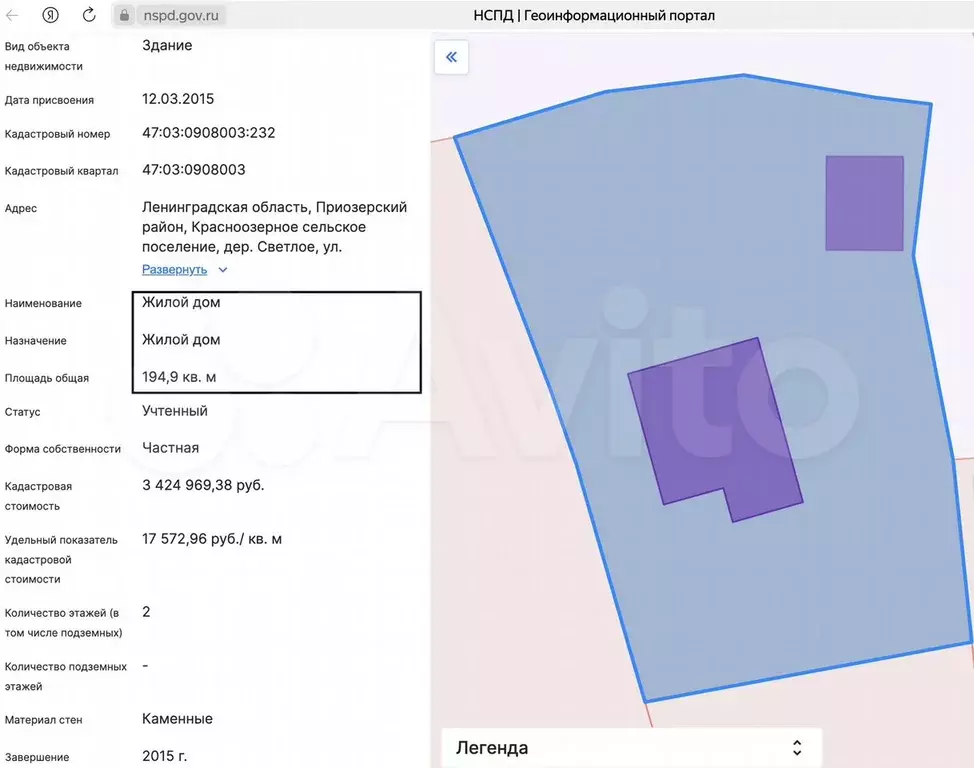Click cadastral number 47:03:0908003:232
The image size is (974, 768).
tap(209, 132)
